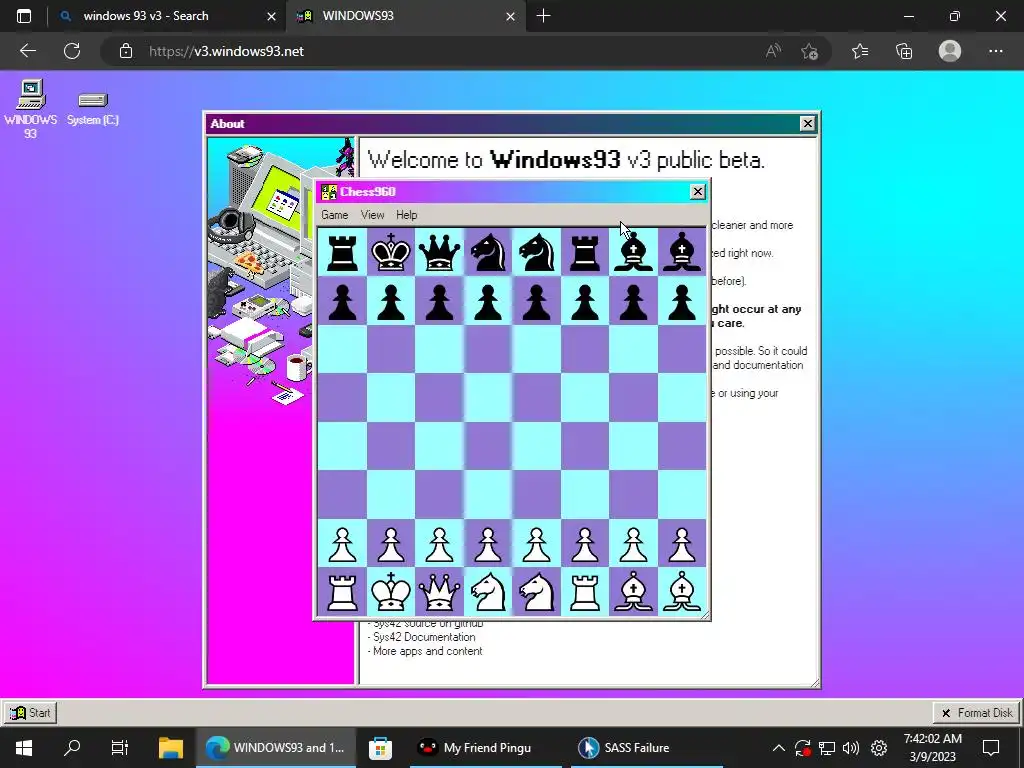The height and width of the screenshot is (768, 1024).
Task: Close the About window
Action: [x=807, y=123]
